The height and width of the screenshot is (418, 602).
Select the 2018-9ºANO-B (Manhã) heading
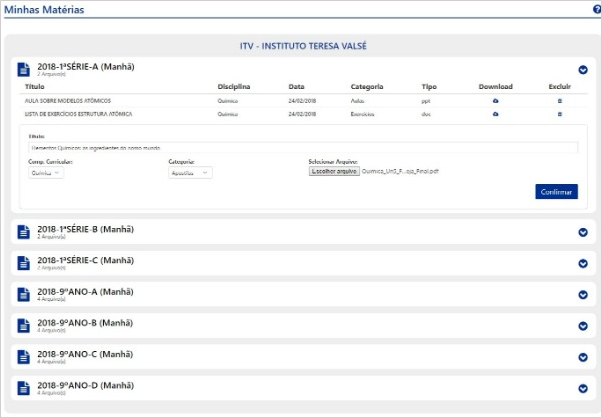pos(85,323)
